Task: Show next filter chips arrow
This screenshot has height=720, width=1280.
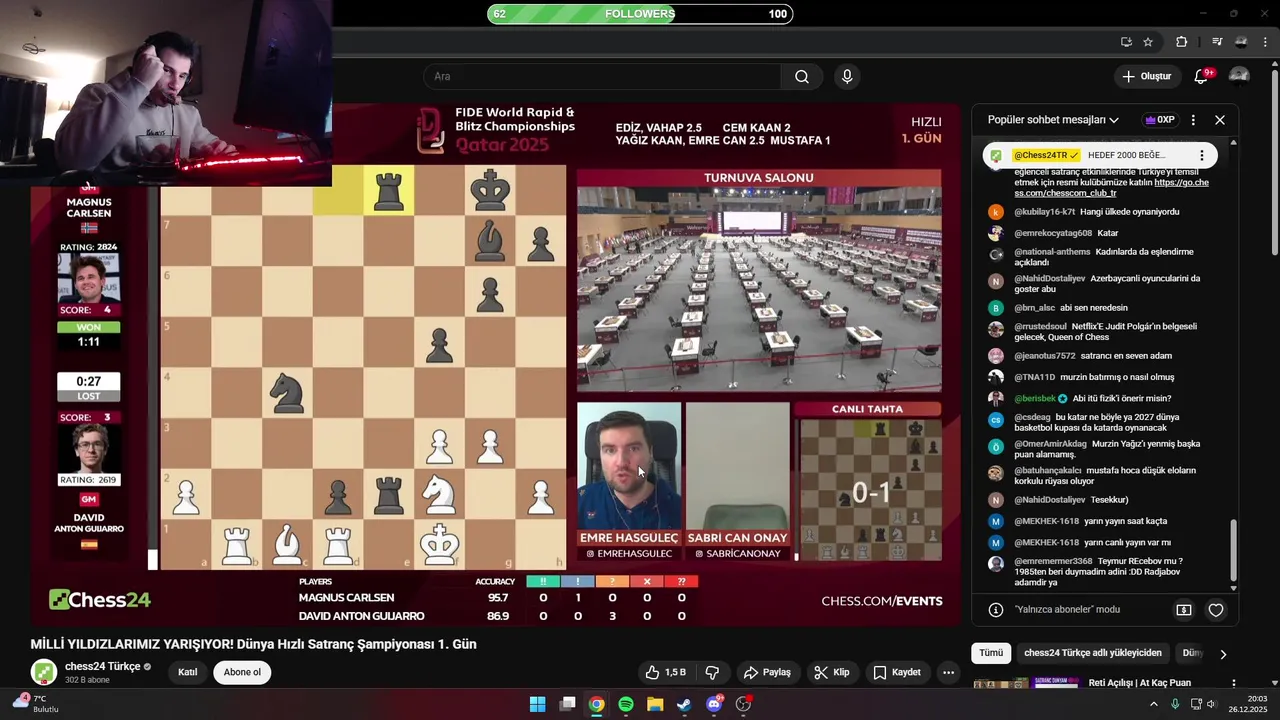Action: [1222, 654]
